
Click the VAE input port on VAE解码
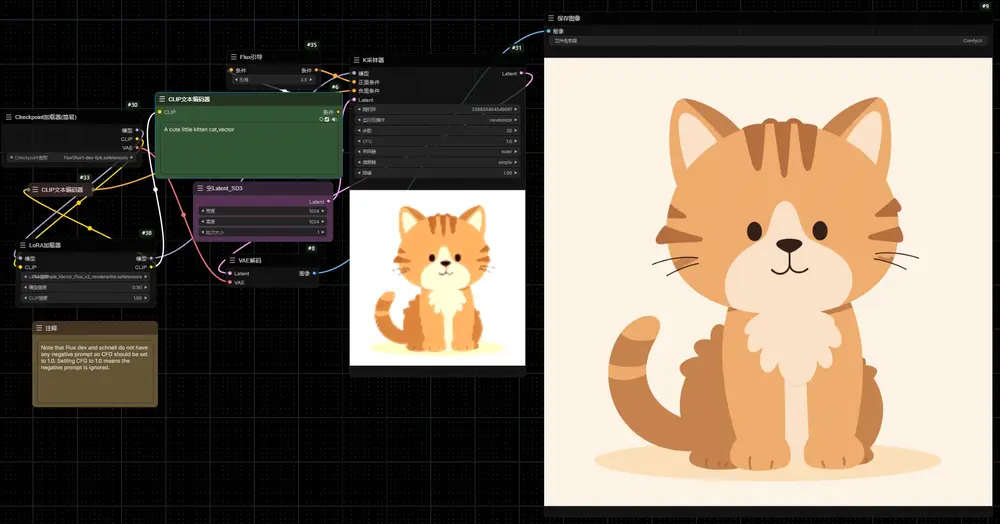click(x=230, y=282)
